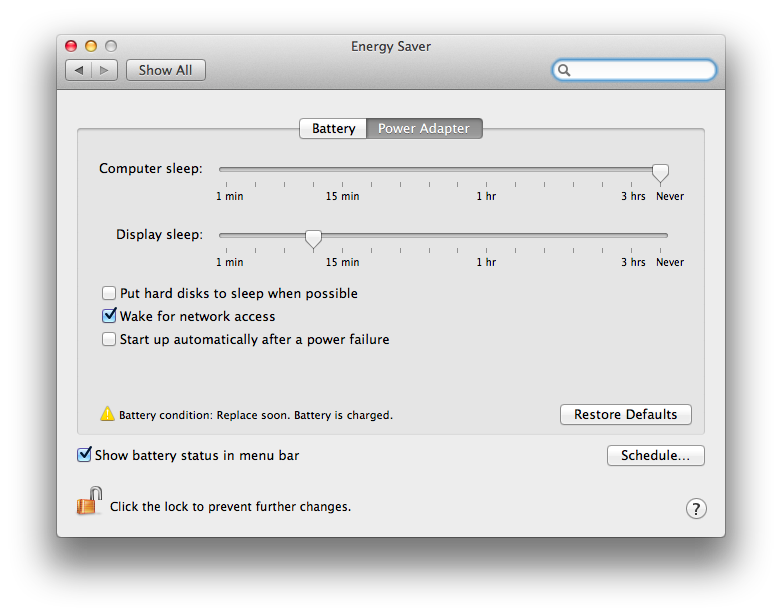
Task: Click the 'Display sleep:' label
Action: click(159, 234)
